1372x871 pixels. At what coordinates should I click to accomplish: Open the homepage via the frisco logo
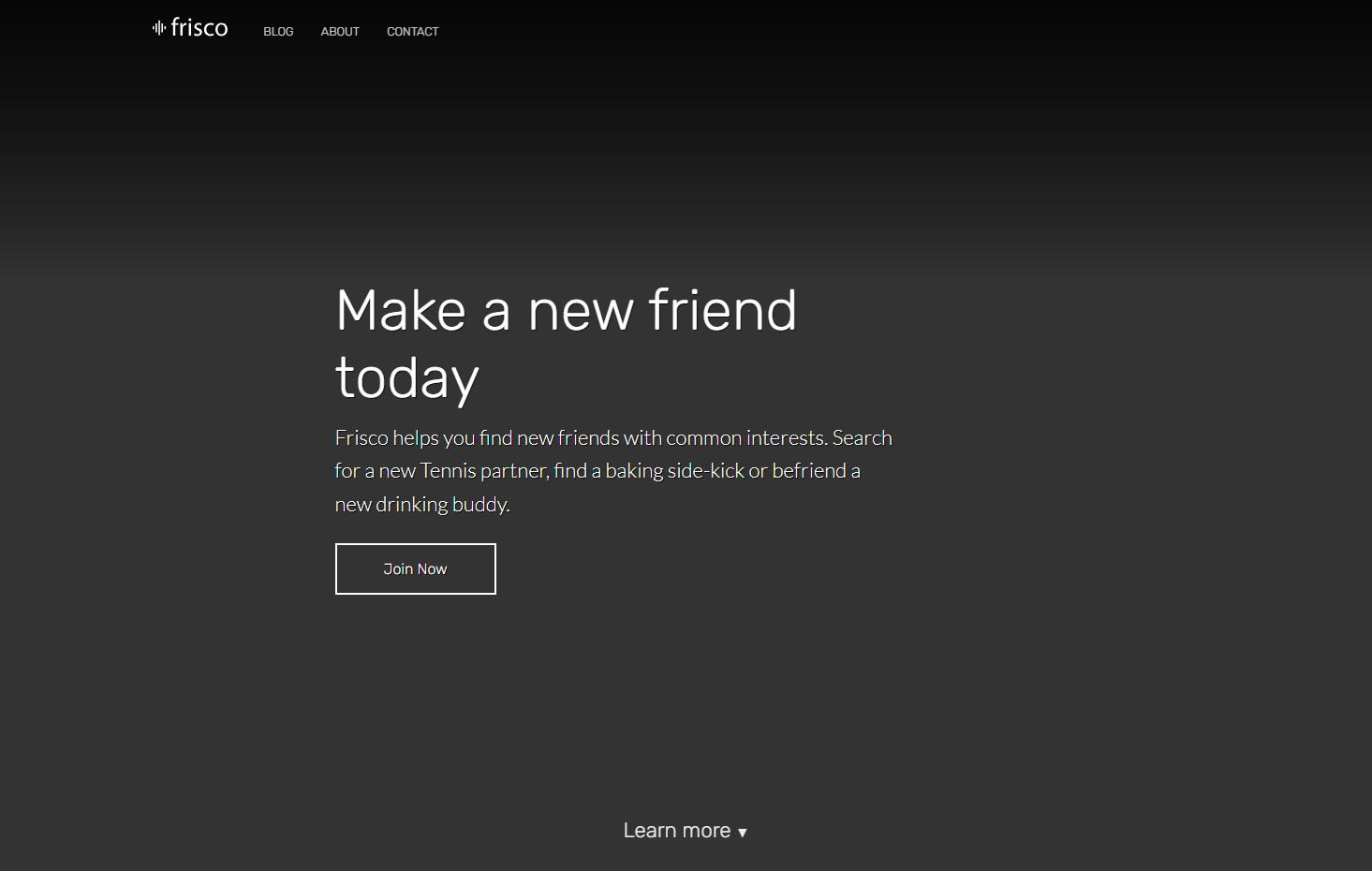click(x=189, y=28)
